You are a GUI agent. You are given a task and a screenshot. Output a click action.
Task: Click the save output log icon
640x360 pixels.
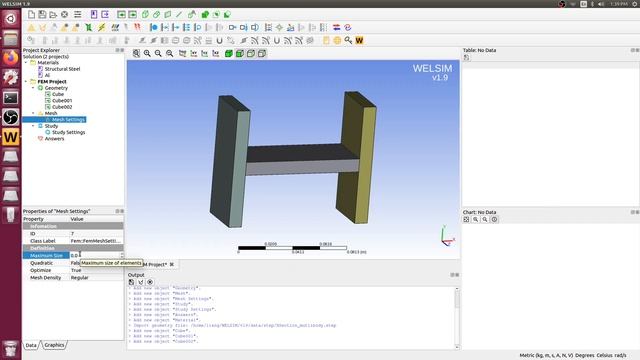tap(131, 282)
